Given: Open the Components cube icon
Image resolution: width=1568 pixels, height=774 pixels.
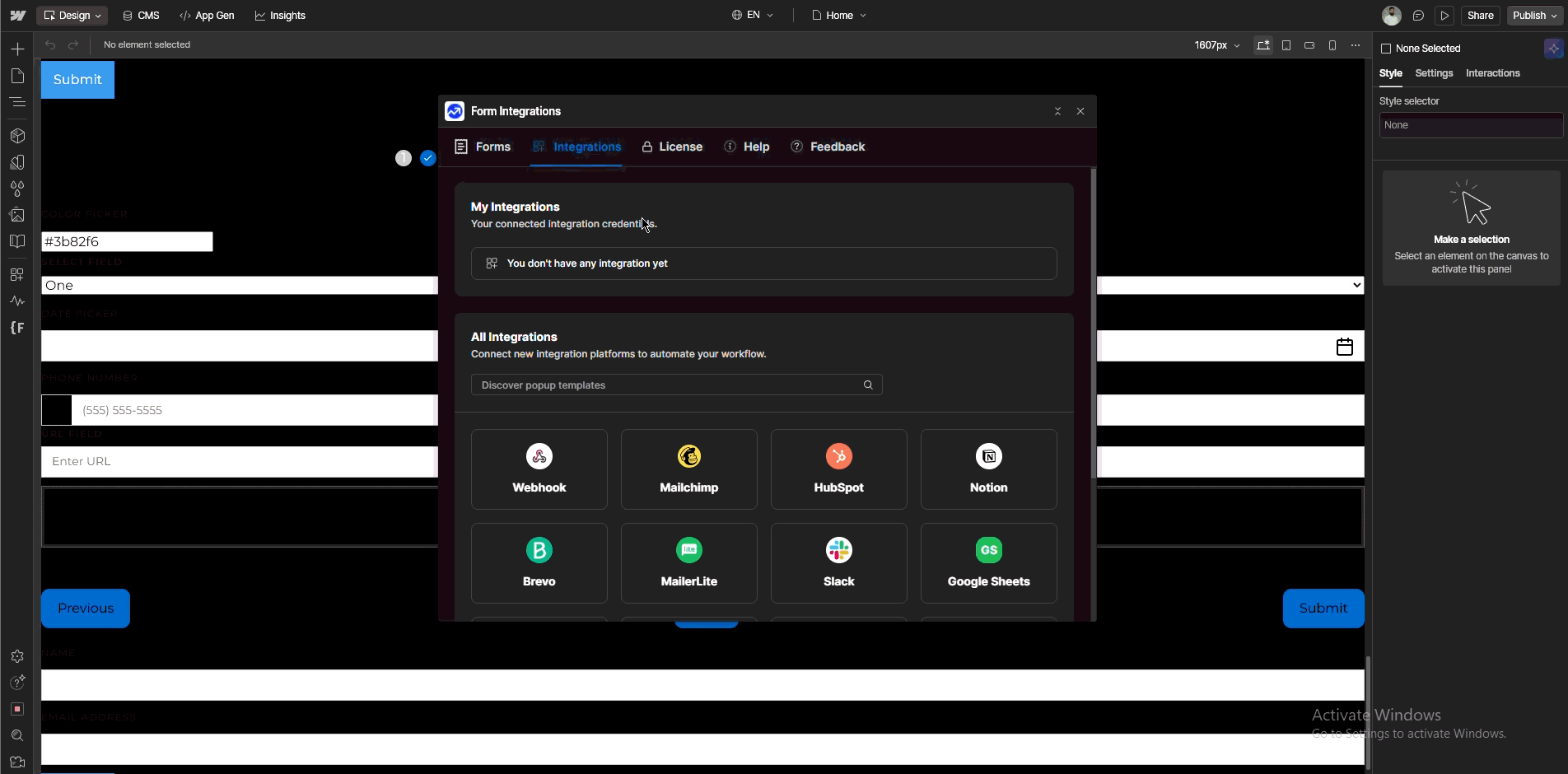Looking at the screenshot, I should coord(17,136).
